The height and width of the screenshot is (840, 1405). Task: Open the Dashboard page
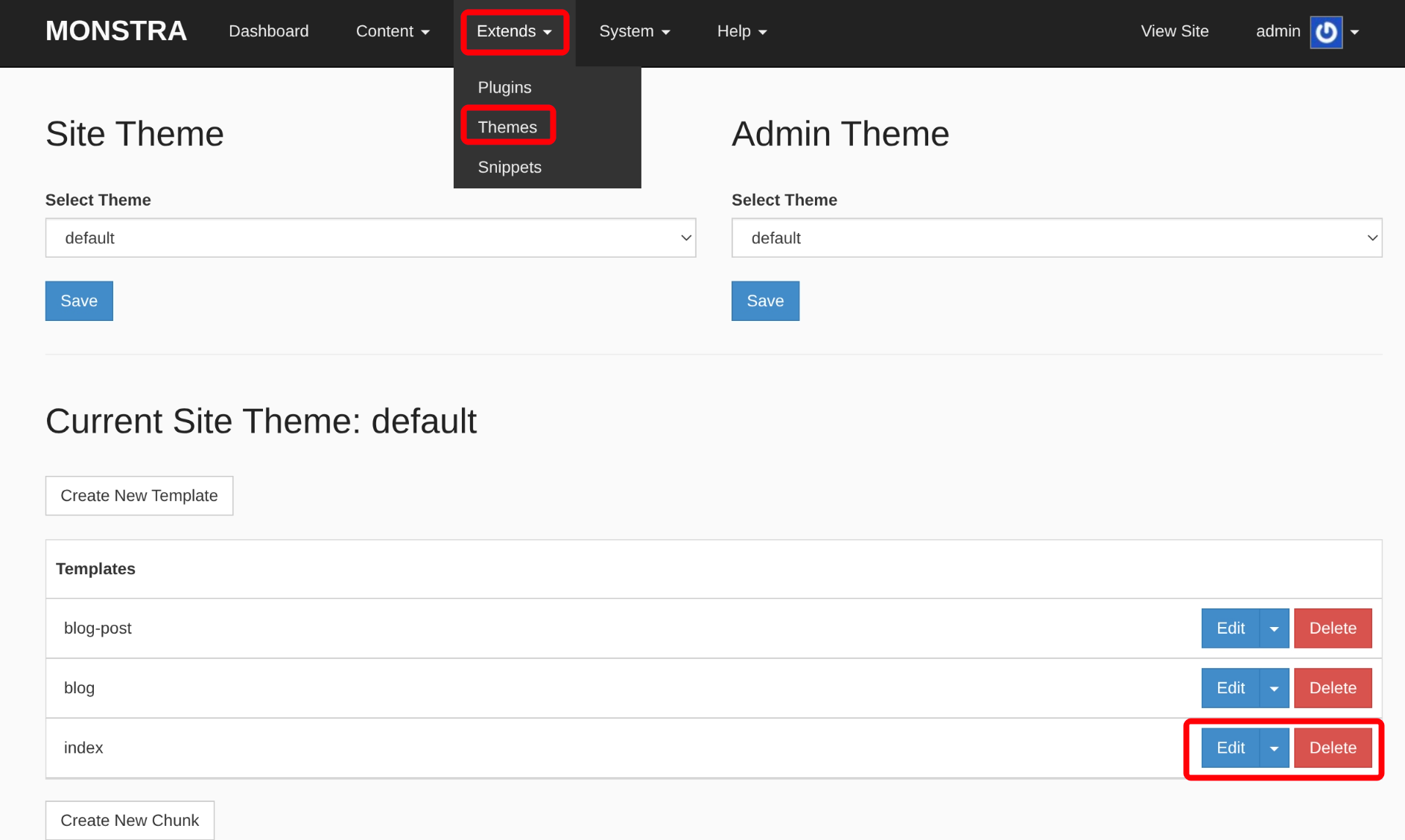click(268, 31)
